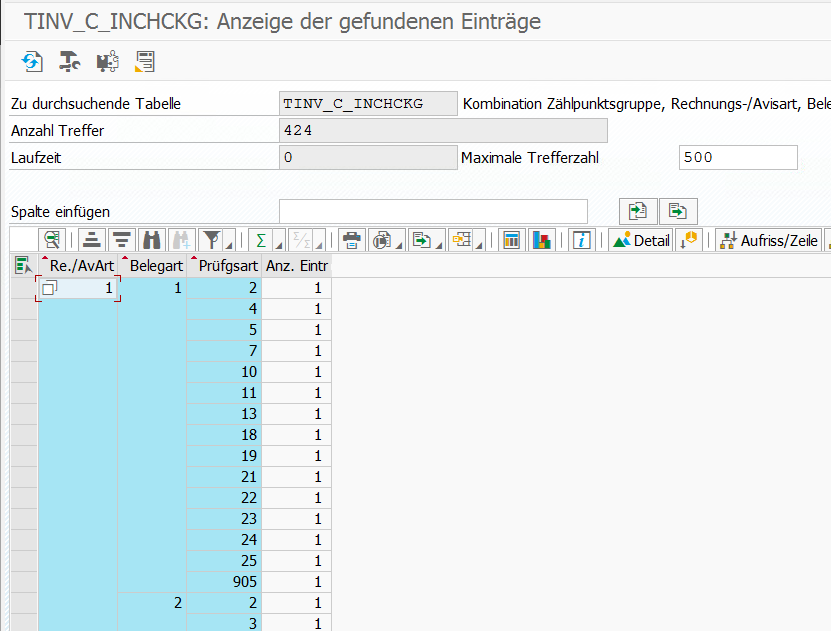Click the Maximale Trefferzahl field
Image resolution: width=831 pixels, height=631 pixels.
tap(737, 158)
